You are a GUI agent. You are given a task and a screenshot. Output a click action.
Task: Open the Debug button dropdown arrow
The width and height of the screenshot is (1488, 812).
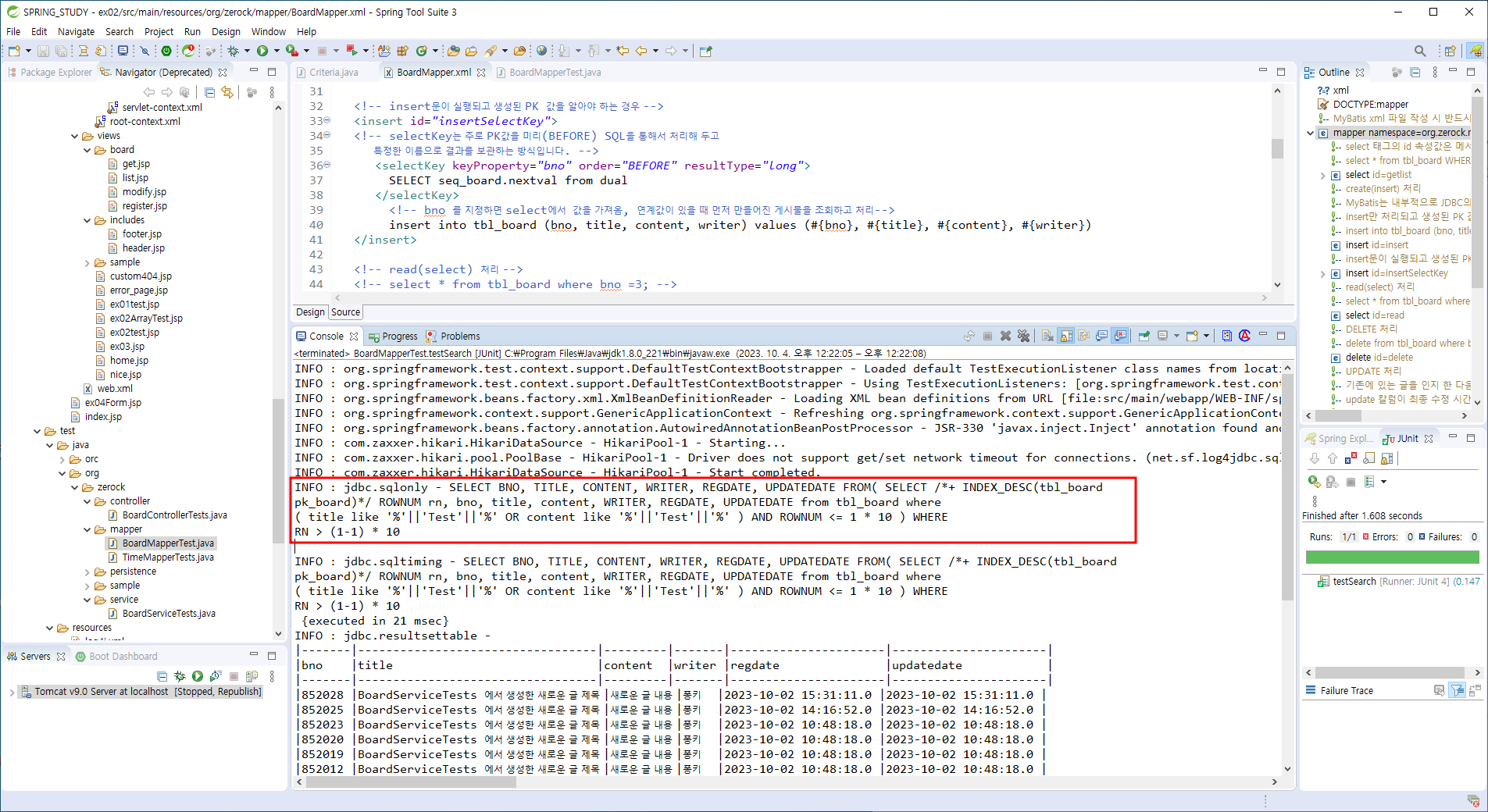(x=246, y=51)
